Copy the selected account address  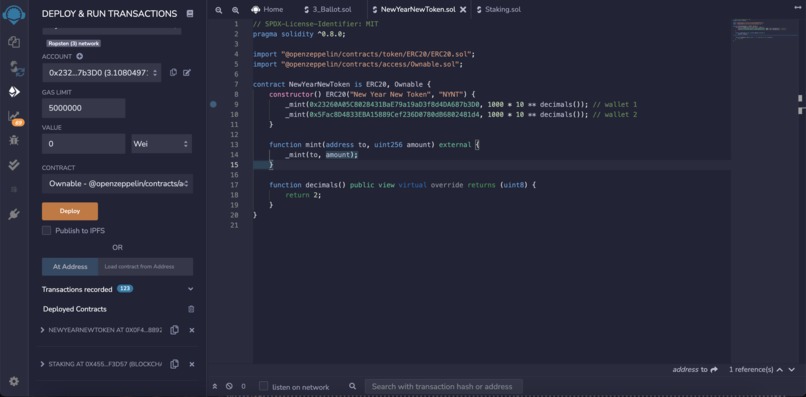click(173, 73)
